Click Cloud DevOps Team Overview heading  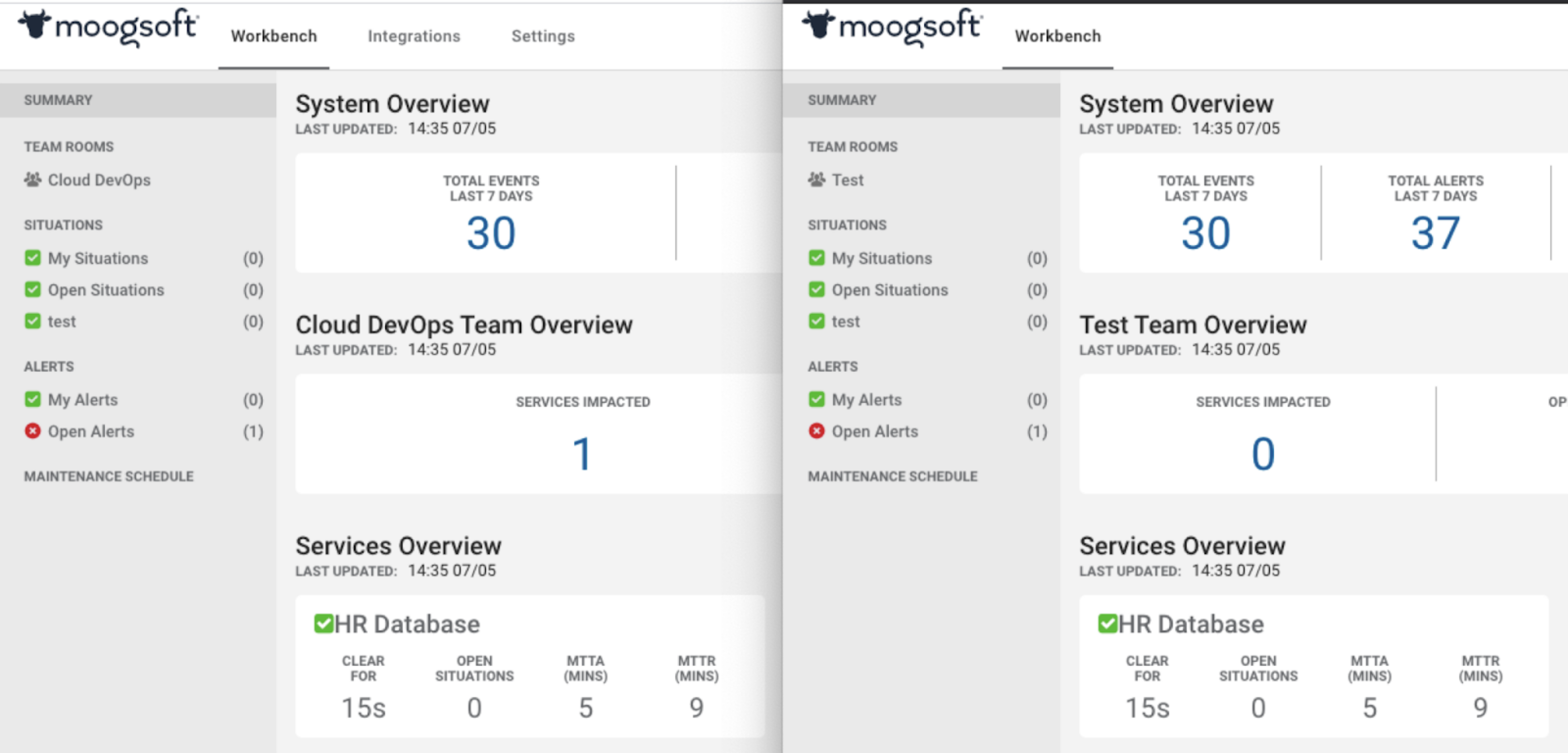[x=464, y=325]
